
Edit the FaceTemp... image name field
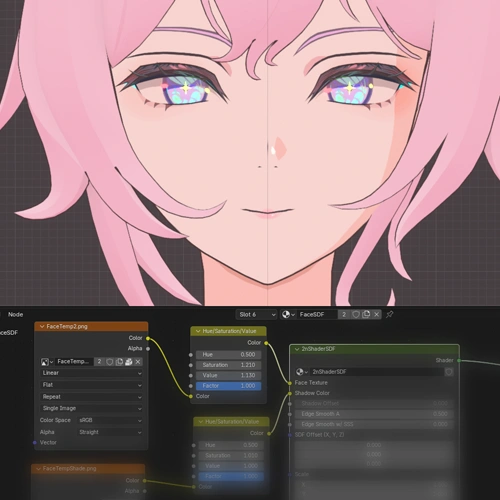click(74, 362)
